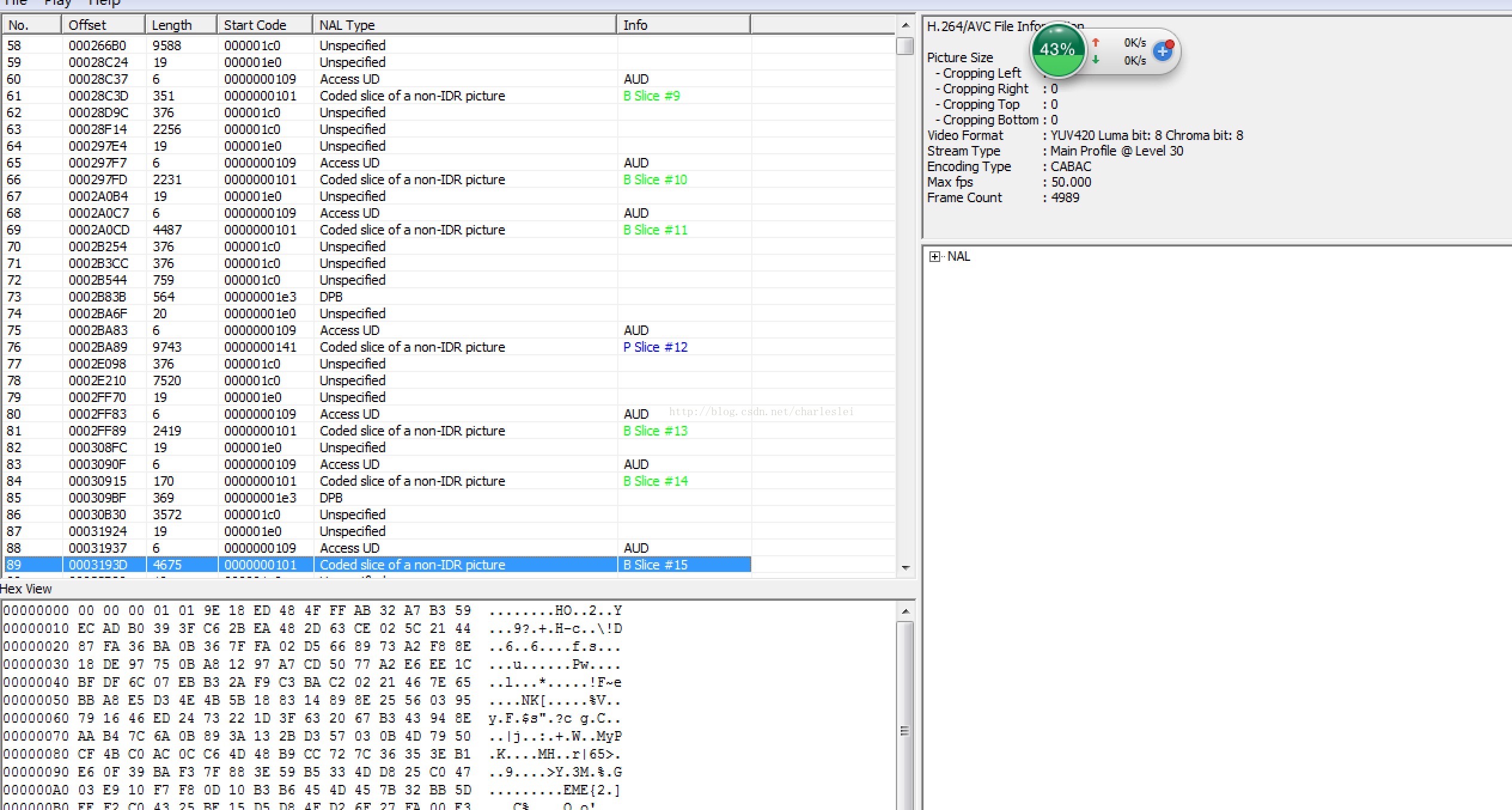Click the Frame Count 4989 value

pos(1065,197)
